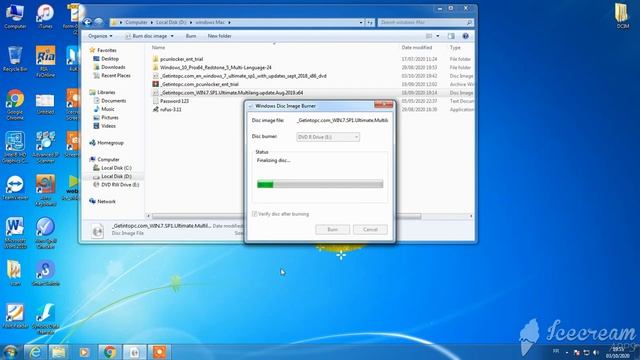Select the Password 123 text file
This screenshot has height=360, width=640.
click(x=174, y=101)
